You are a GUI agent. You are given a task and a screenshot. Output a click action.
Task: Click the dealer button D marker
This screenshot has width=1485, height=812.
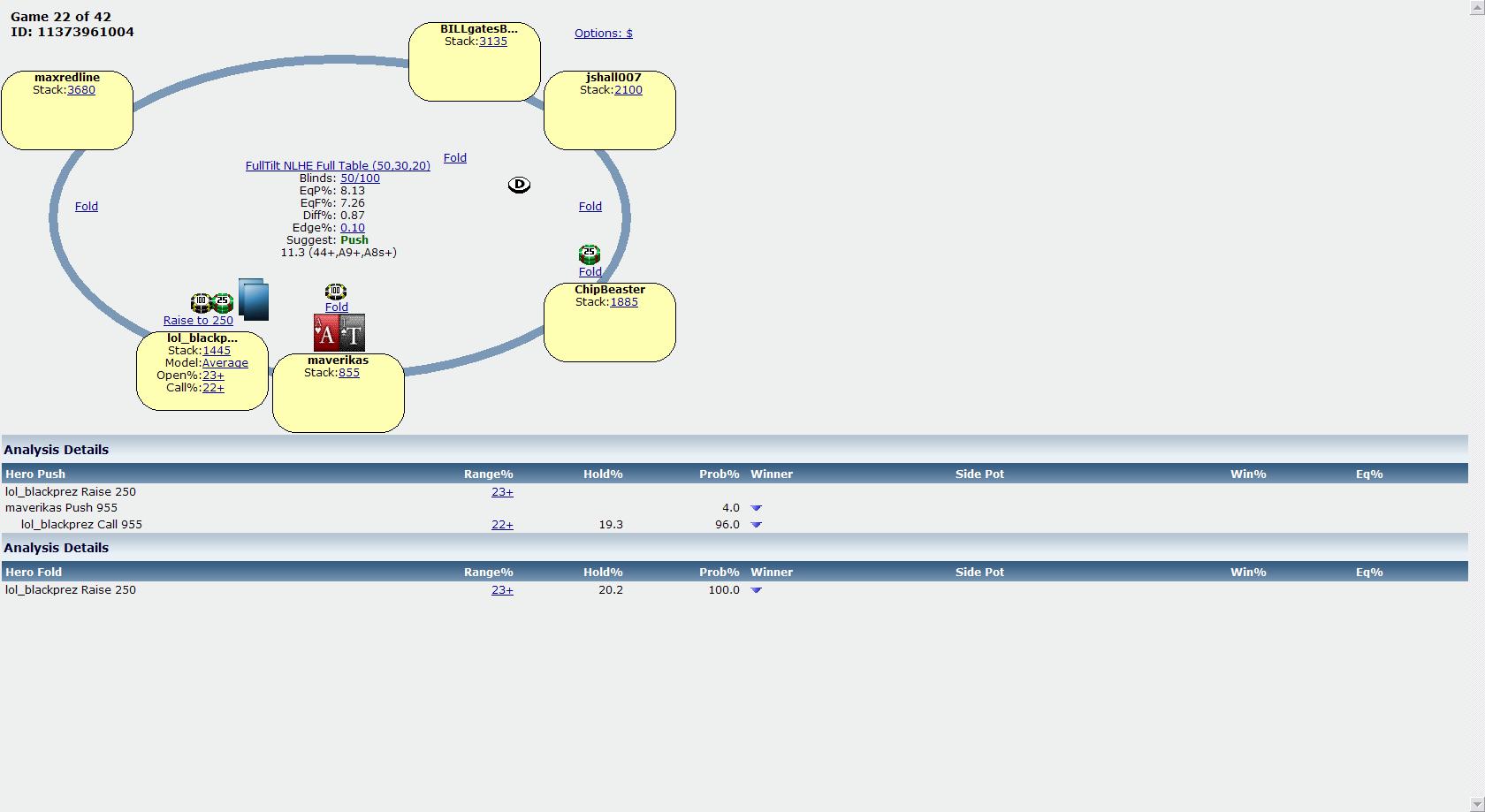(519, 185)
